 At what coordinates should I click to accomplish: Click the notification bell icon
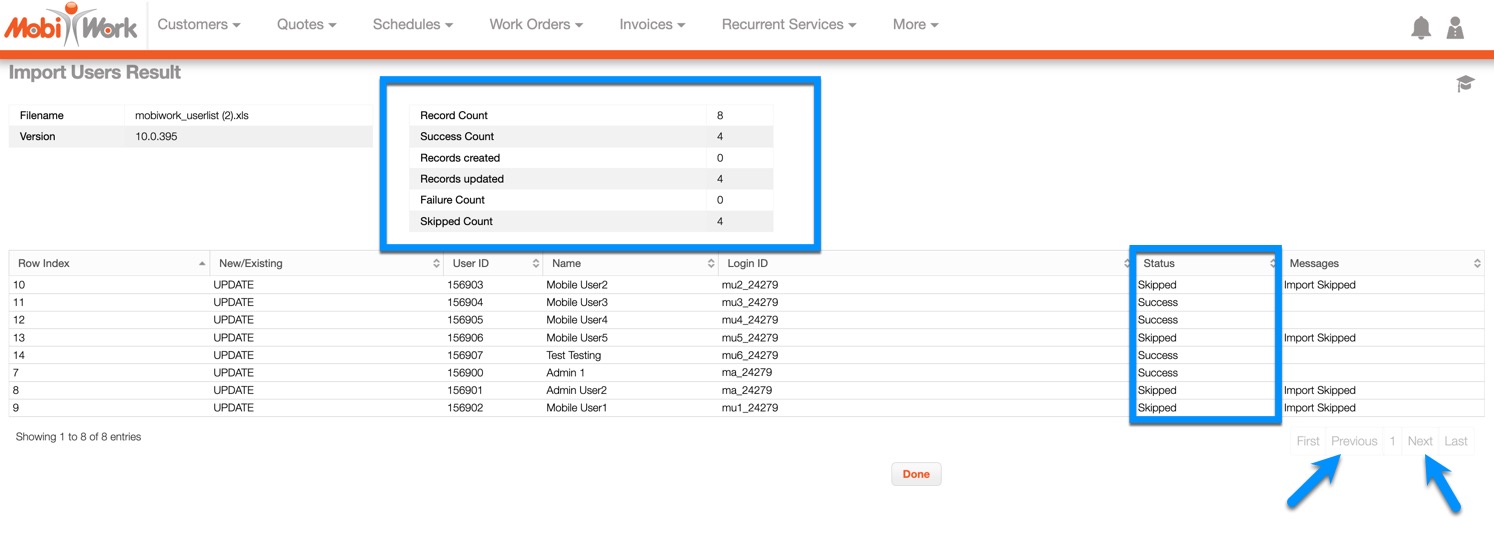tap(1420, 28)
